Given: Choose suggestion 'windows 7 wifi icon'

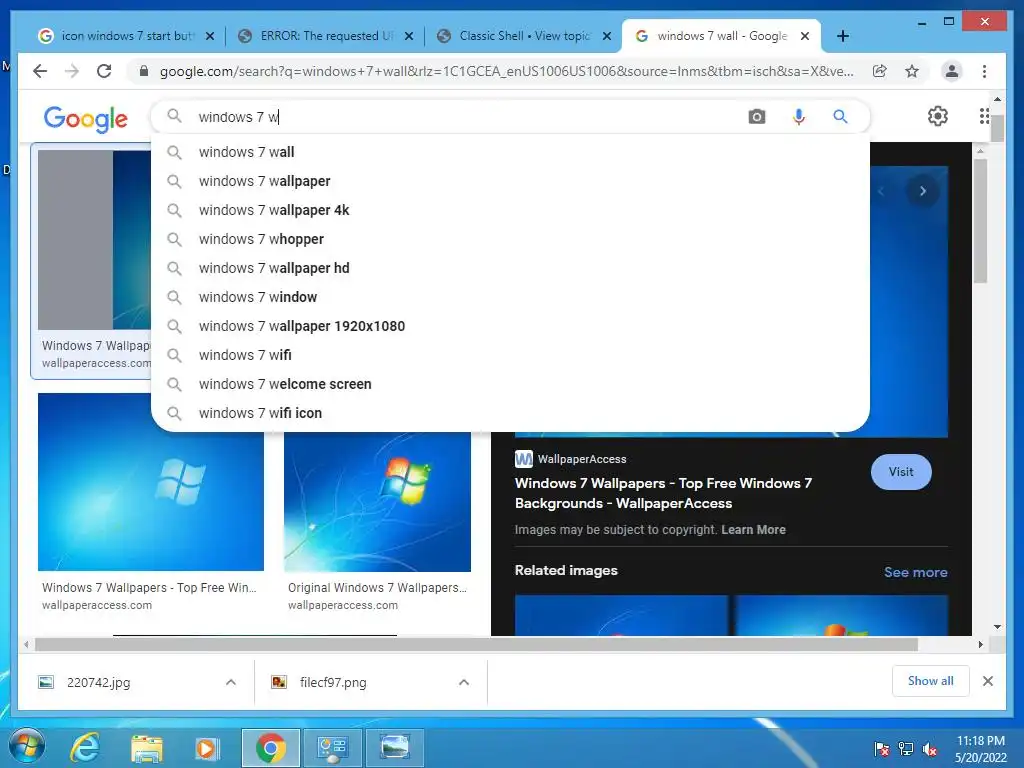Looking at the screenshot, I should pyautogui.click(x=510, y=413).
